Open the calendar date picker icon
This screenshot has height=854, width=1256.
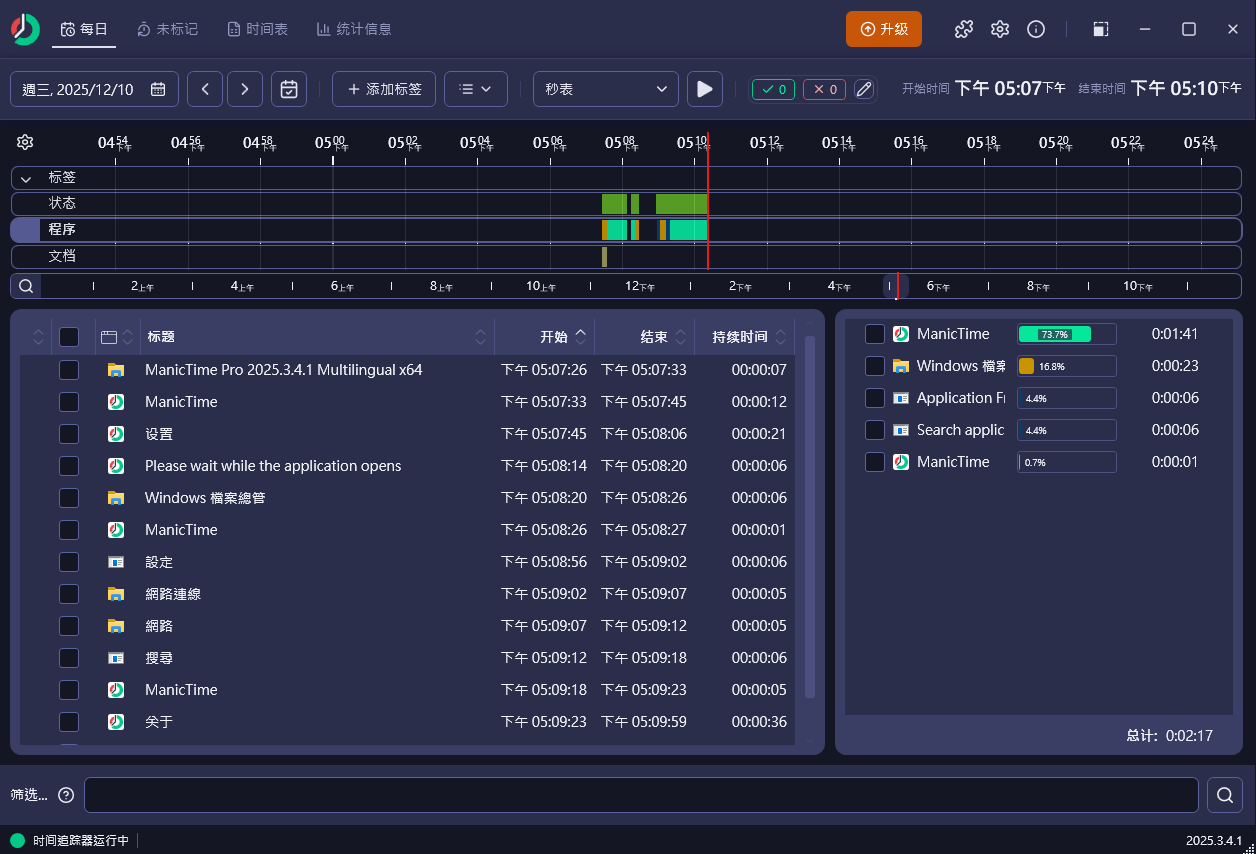(158, 89)
